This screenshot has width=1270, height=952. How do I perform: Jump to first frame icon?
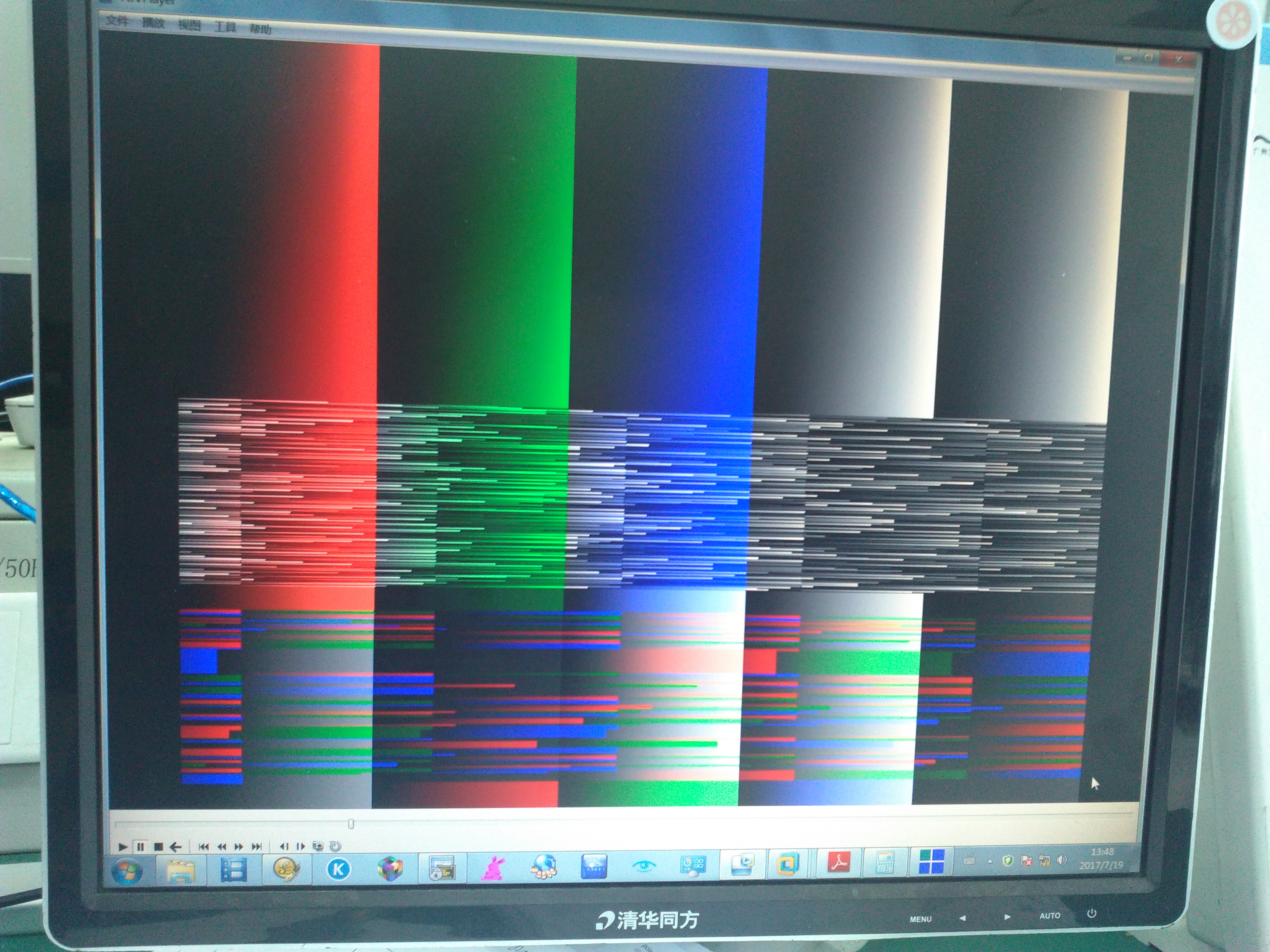pos(203,847)
